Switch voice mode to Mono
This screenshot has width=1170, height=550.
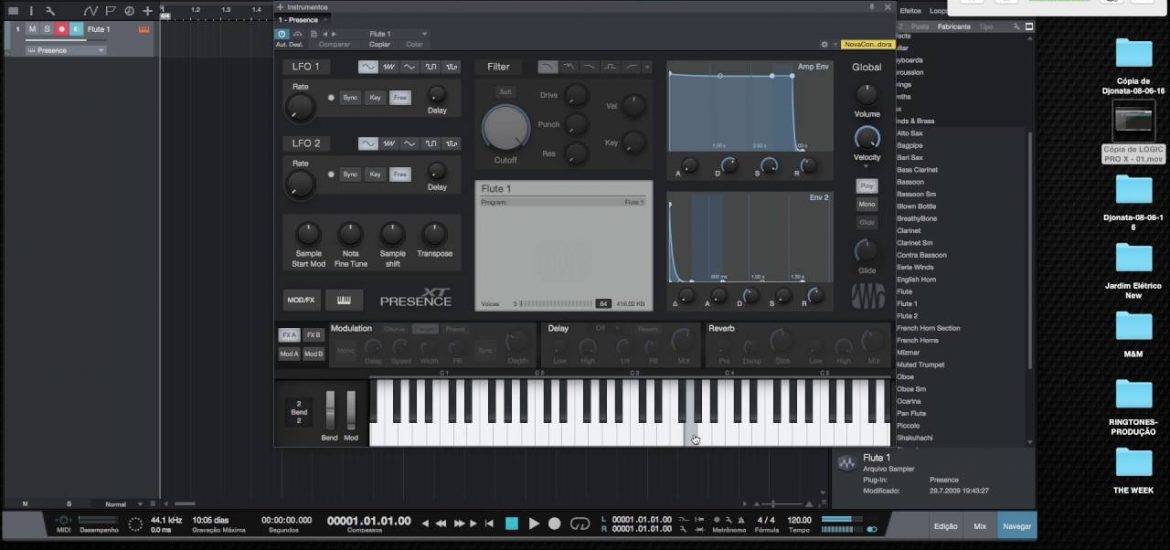point(866,204)
